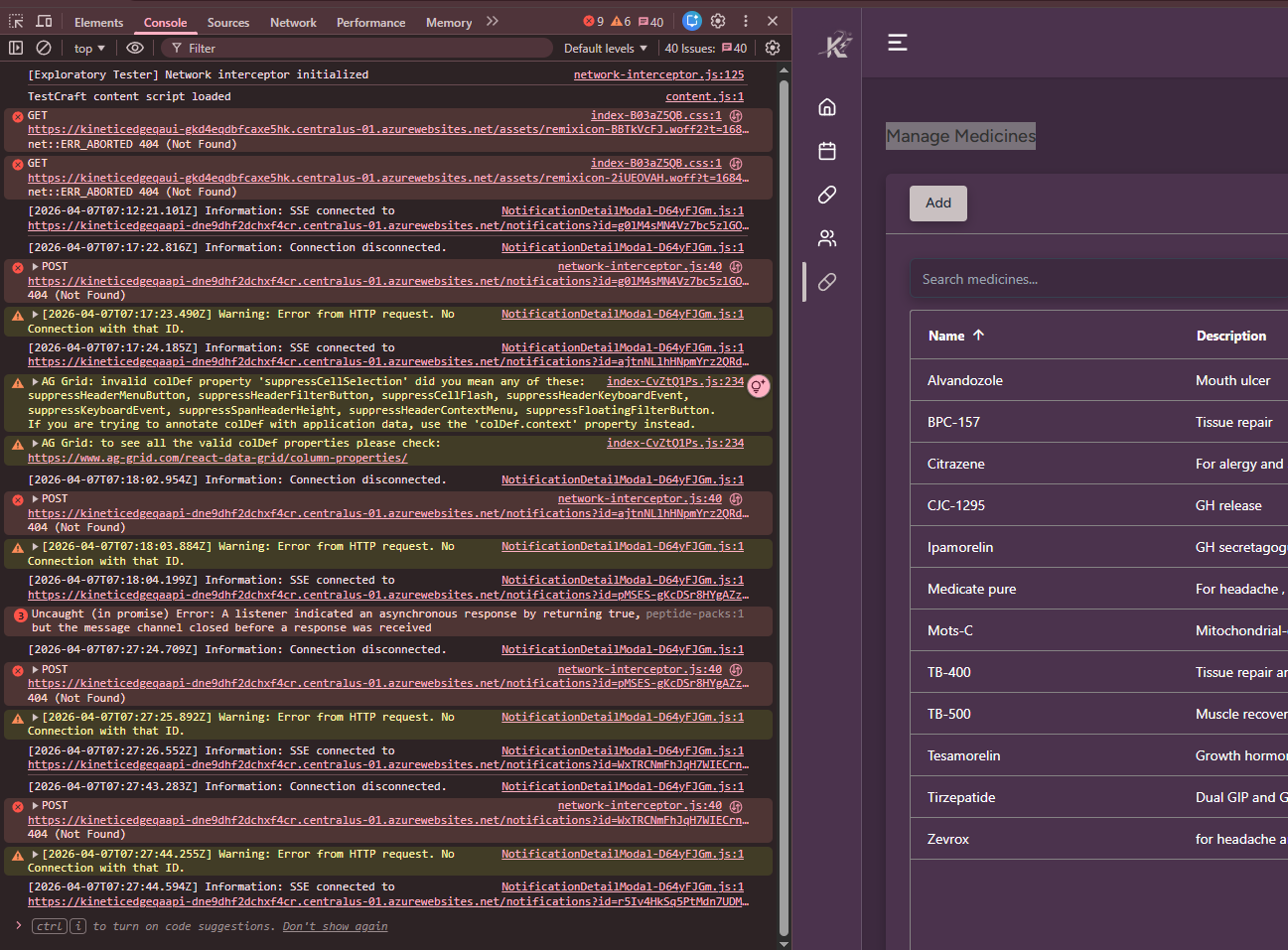This screenshot has height=950, width=1288.
Task: Open DevTools settings gear in the top tab row
Action: [x=718, y=21]
